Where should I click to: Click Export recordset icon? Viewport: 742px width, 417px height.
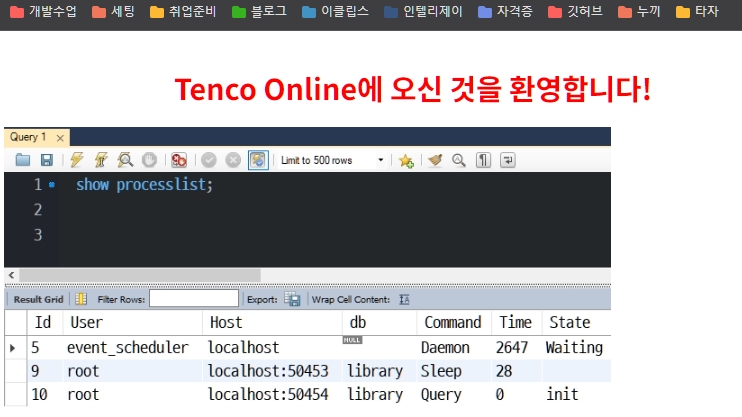tap(292, 299)
